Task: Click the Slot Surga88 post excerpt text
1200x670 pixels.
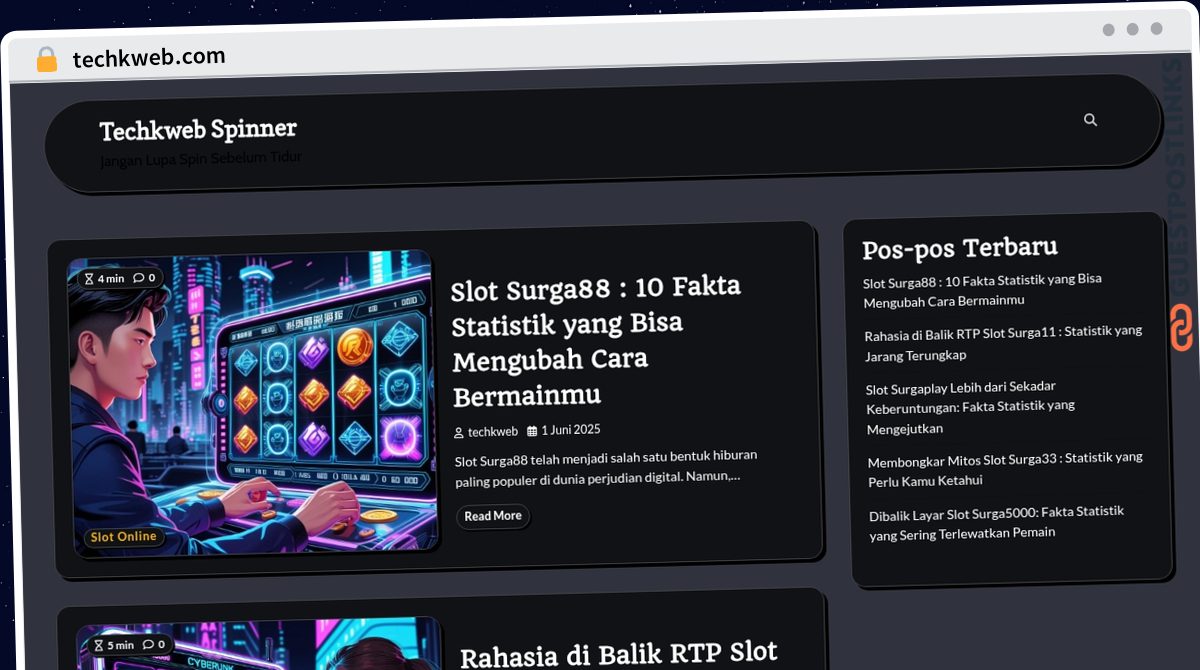Action: tap(606, 466)
